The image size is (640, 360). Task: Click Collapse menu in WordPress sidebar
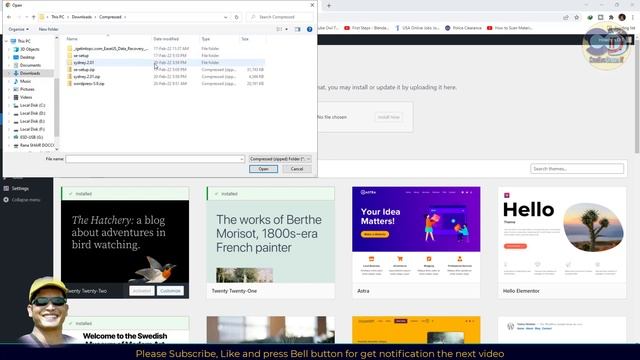coord(22,200)
